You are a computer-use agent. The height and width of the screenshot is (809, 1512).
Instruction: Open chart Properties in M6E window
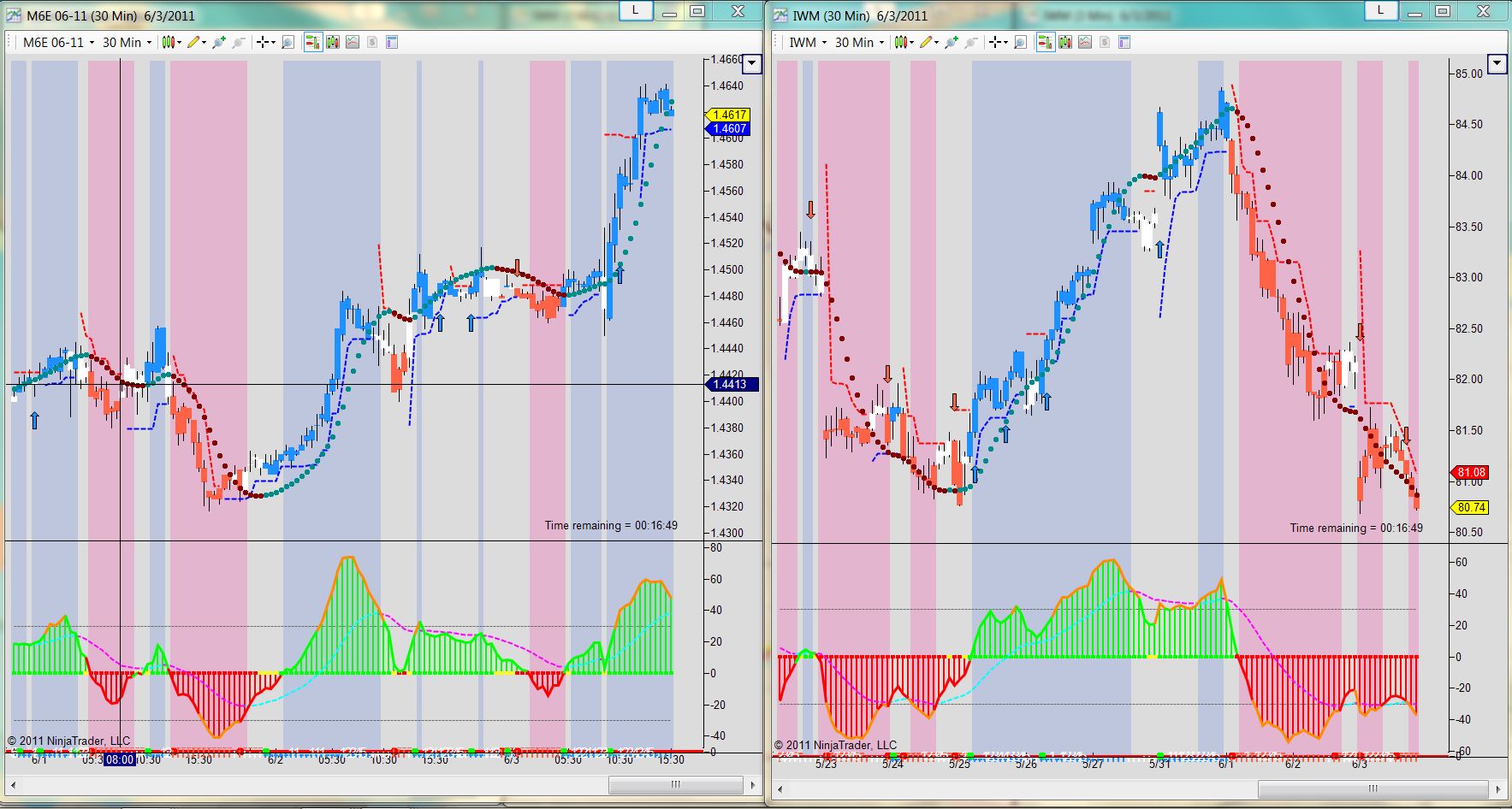[392, 42]
